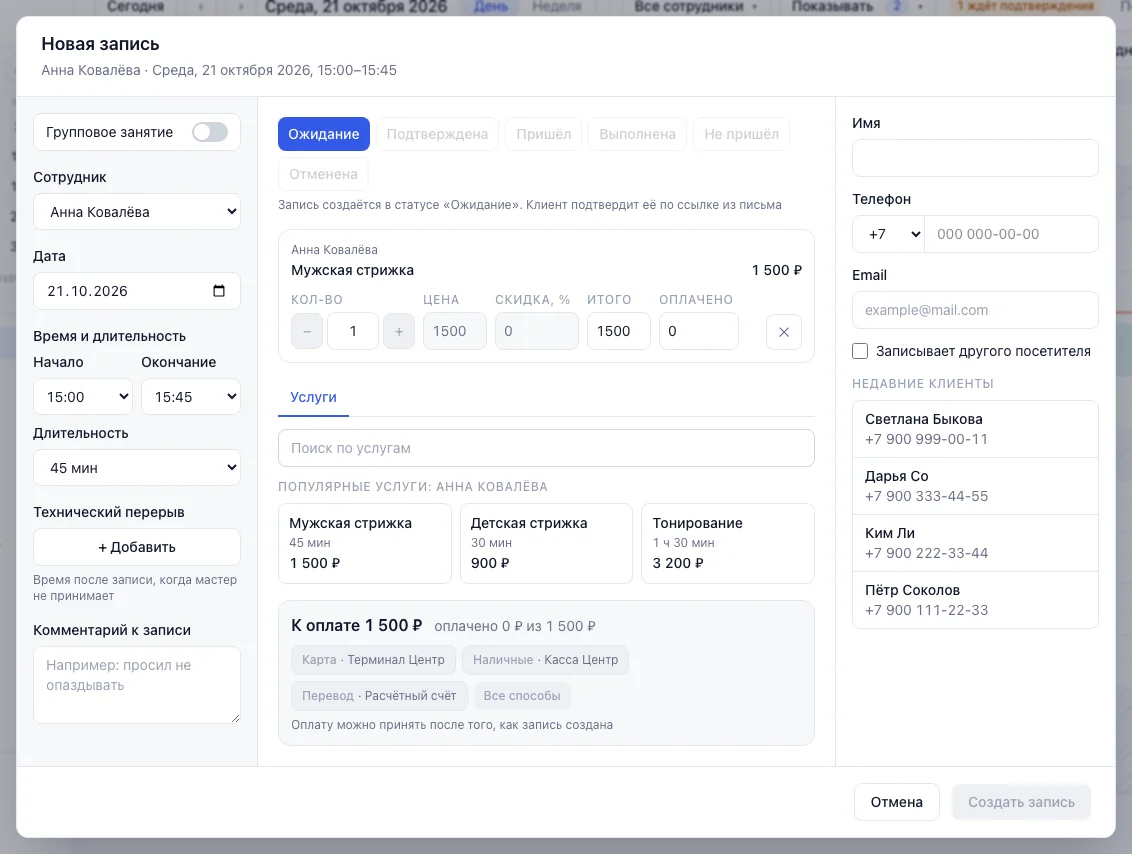Open the Начало time dropdown

coord(83,397)
